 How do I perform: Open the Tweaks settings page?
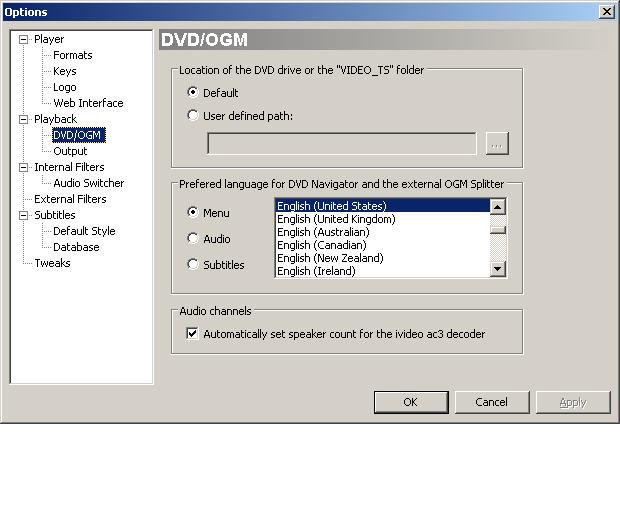52,263
